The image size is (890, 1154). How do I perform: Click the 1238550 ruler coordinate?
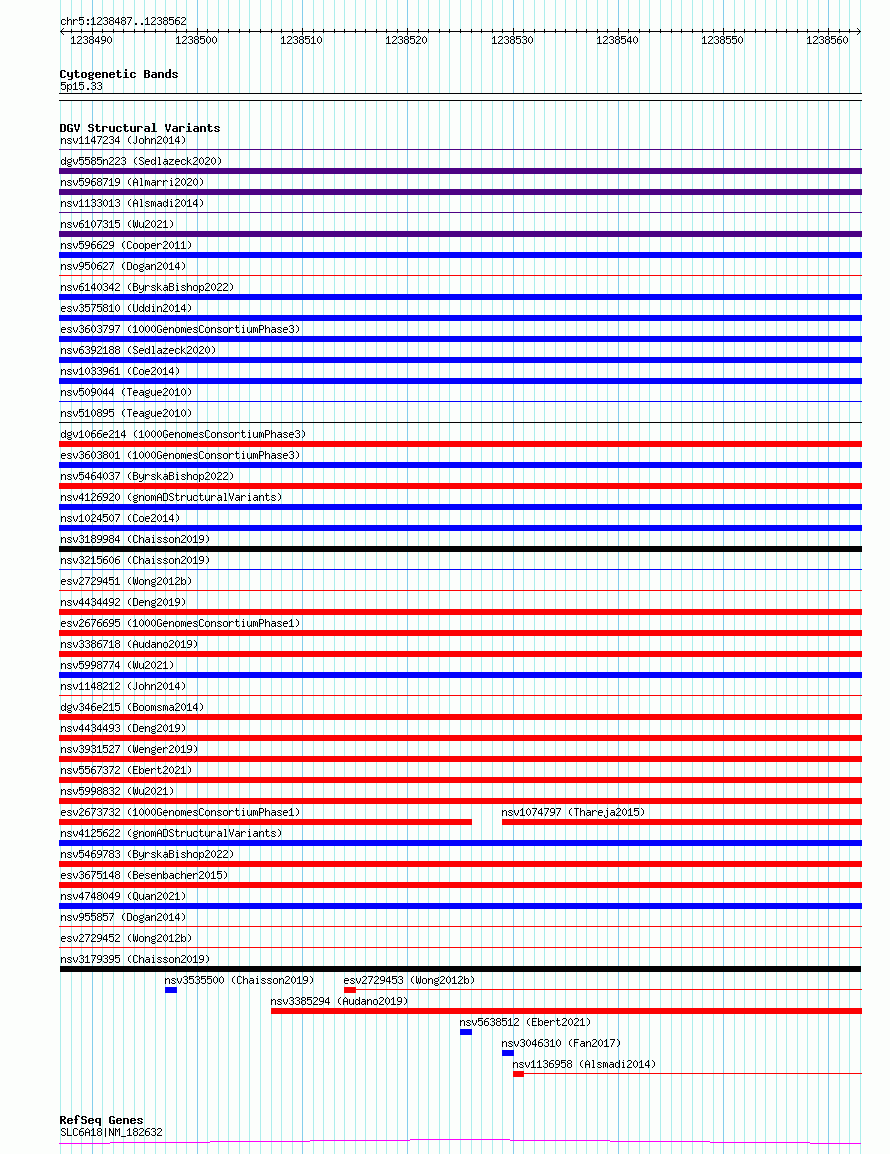point(722,40)
